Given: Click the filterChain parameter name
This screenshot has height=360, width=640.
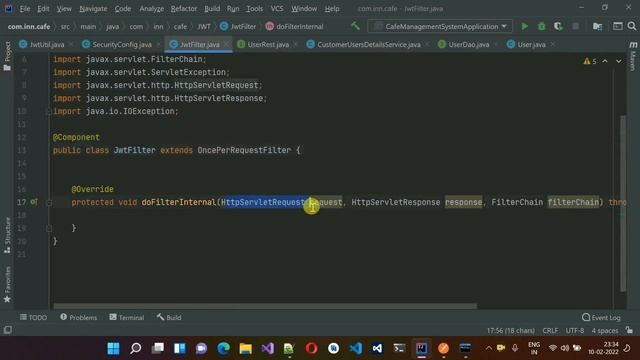Looking at the screenshot, I should tap(573, 202).
